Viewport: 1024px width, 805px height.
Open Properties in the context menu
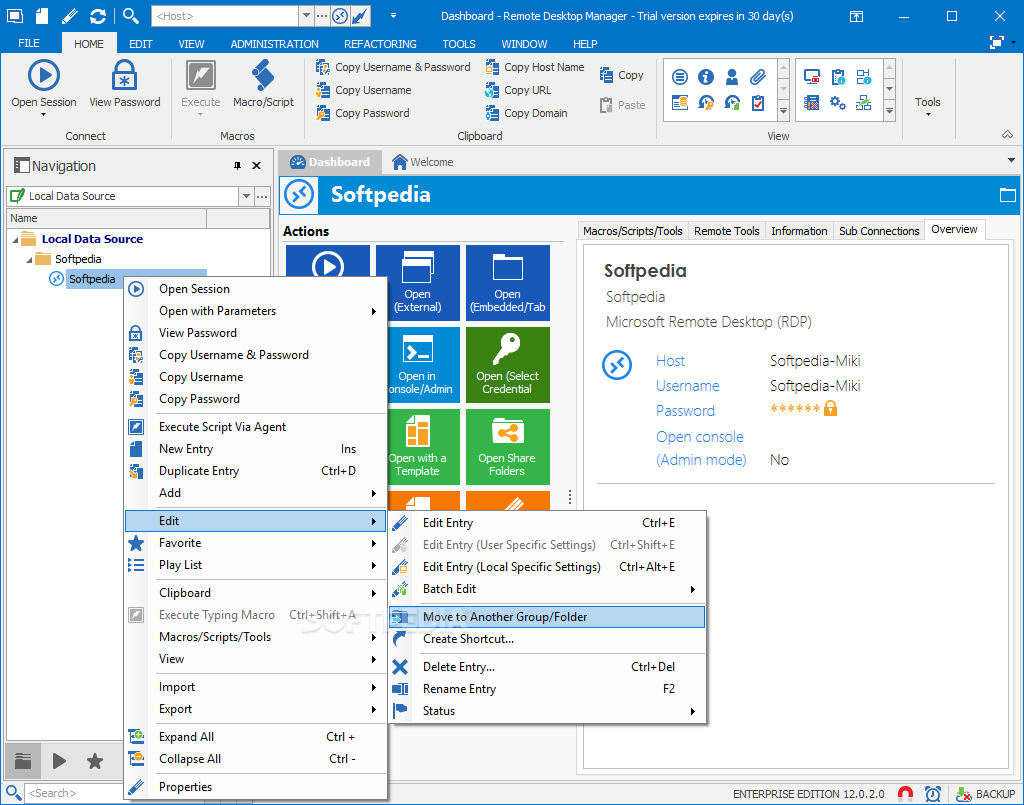point(256,787)
